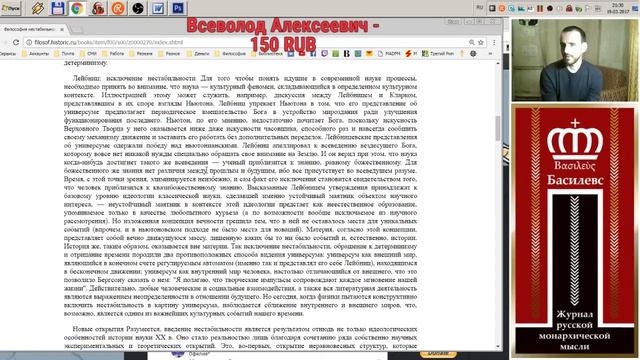
Task: Open the Работа bookmarks folder
Action: 113,53
